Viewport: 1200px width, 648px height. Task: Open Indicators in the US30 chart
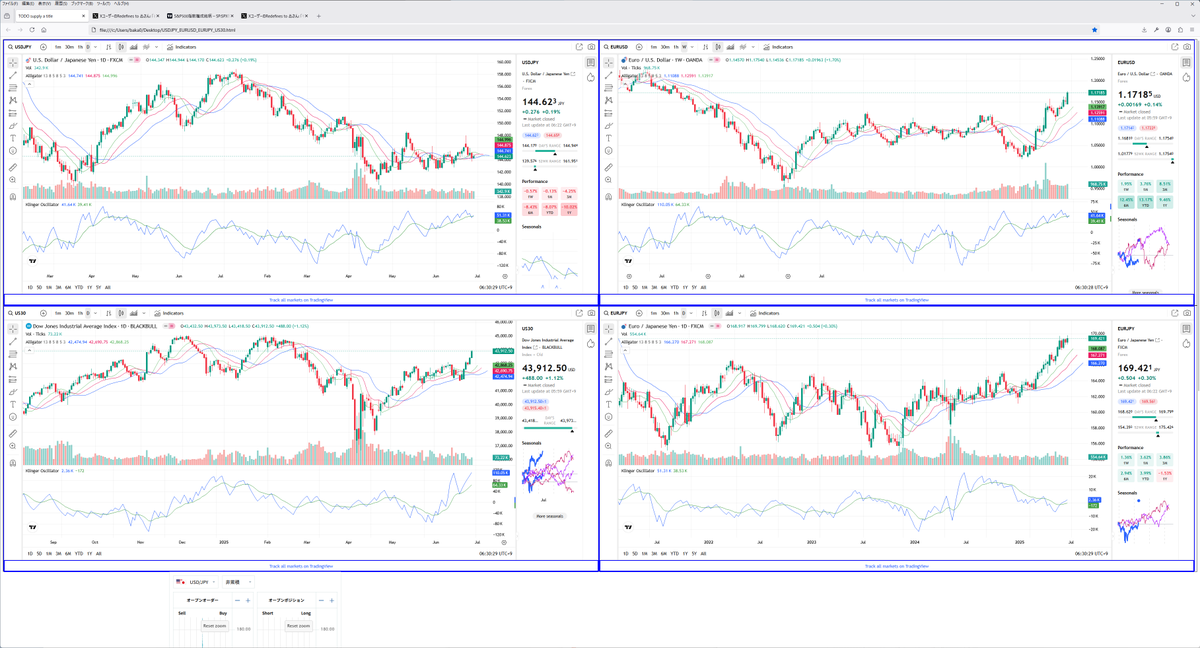(169, 313)
